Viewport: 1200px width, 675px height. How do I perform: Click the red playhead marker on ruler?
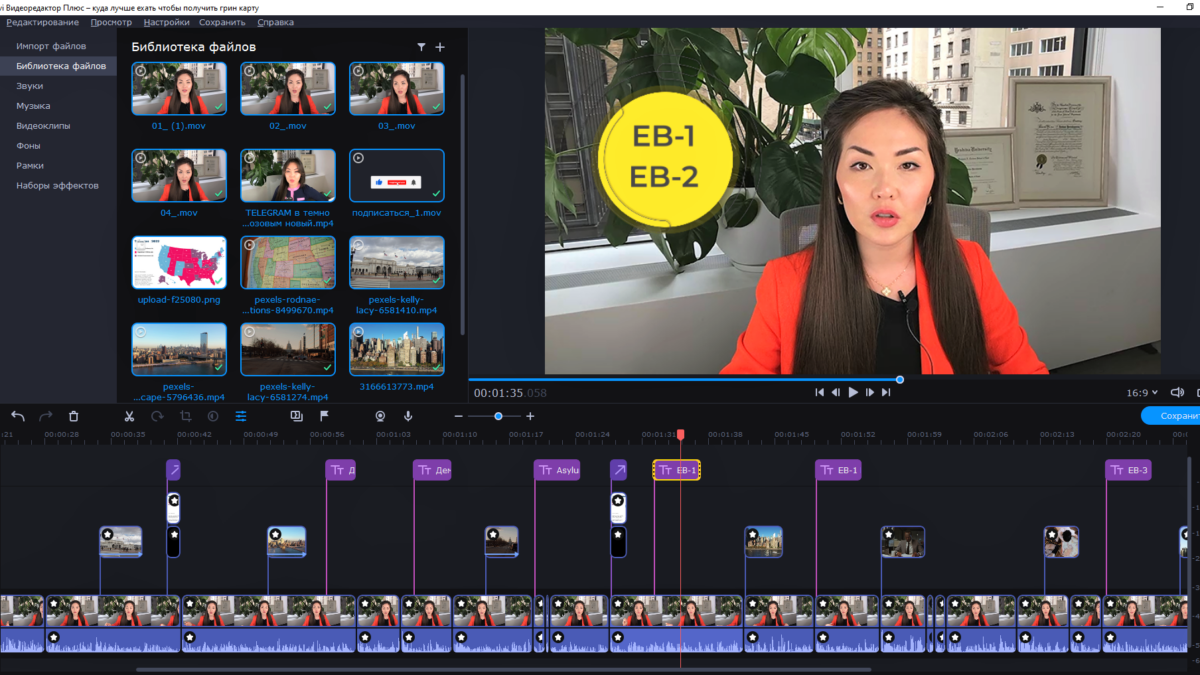681,435
